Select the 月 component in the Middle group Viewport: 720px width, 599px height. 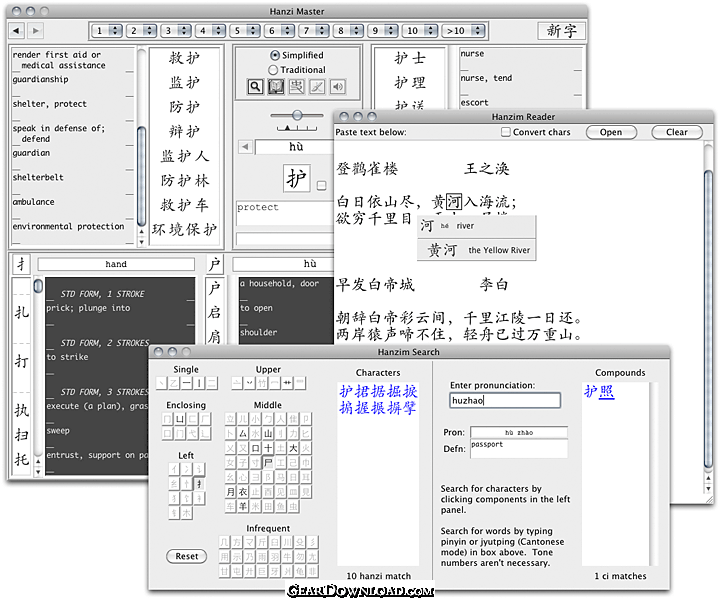point(231,492)
